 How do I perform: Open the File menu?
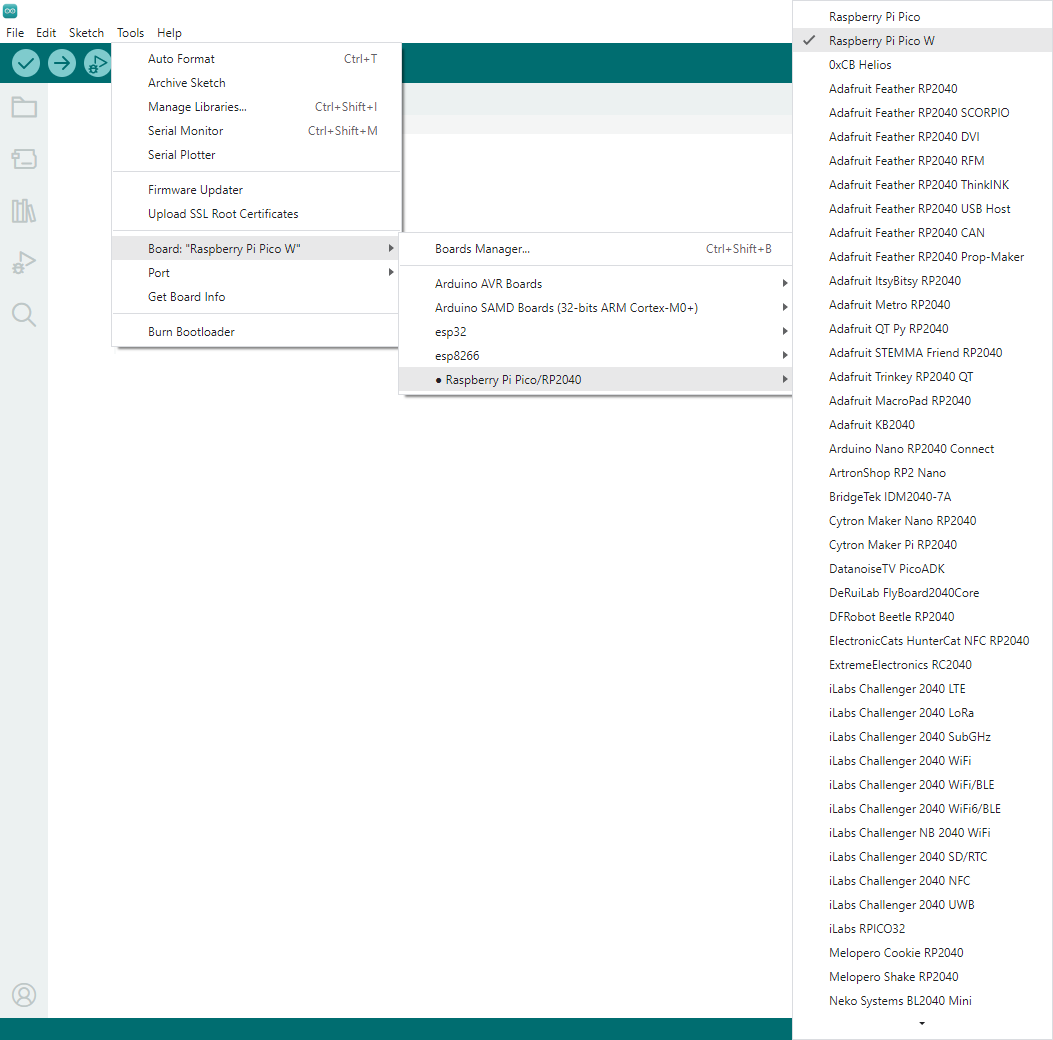pos(15,33)
